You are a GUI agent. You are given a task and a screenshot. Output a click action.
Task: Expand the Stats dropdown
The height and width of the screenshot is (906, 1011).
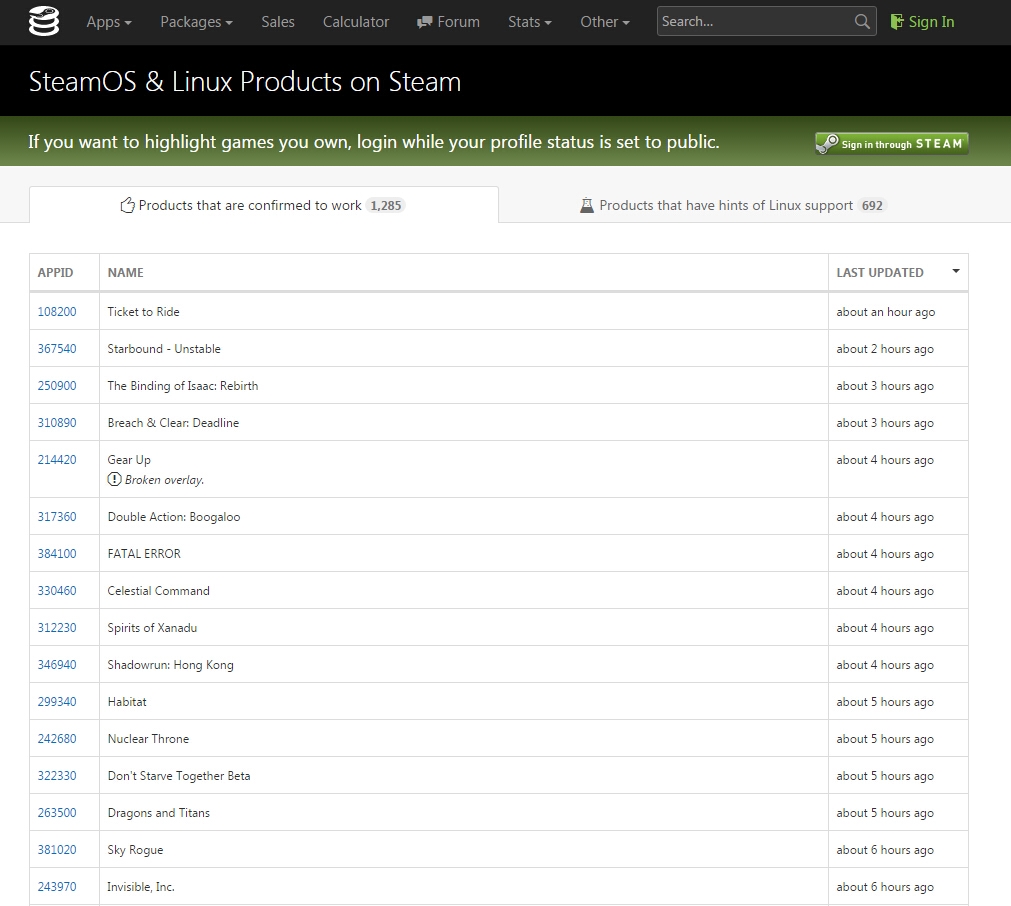(530, 22)
